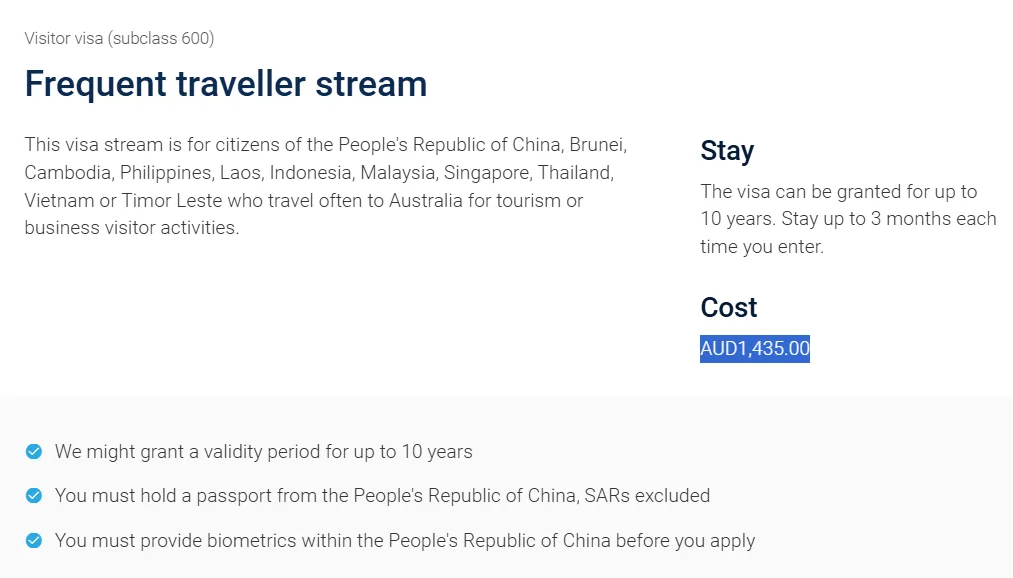The image size is (1013, 578).
Task: Click the Frequent traveller stream heading
Action: 225,84
